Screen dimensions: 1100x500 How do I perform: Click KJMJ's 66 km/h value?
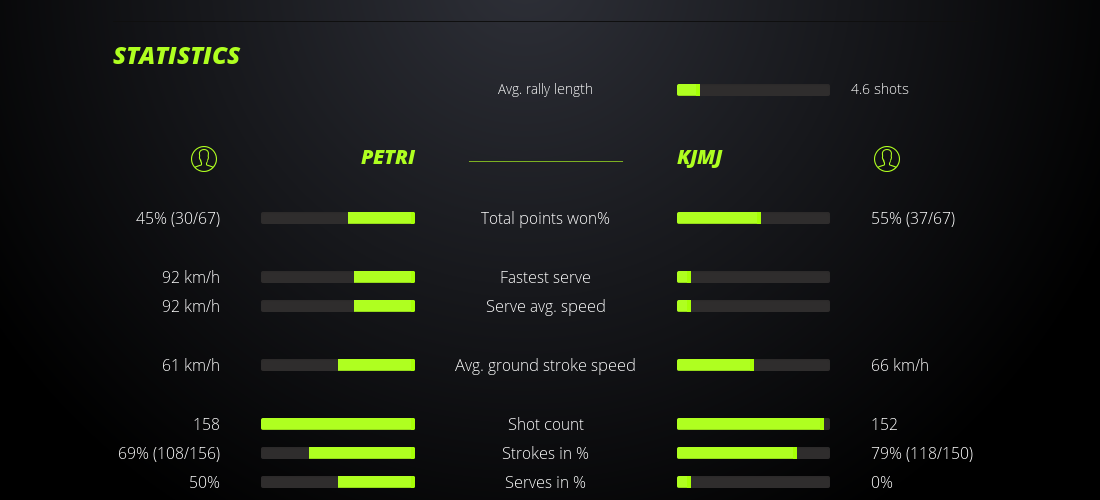tap(900, 365)
